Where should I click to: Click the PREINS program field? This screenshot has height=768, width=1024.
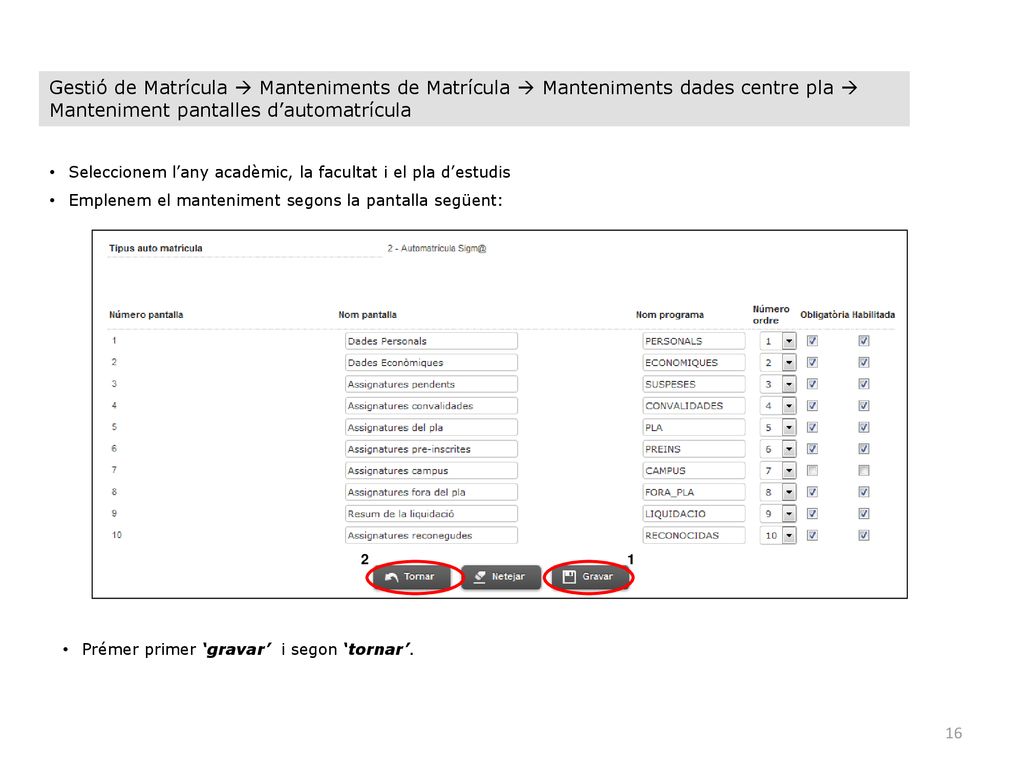pyautogui.click(x=694, y=449)
